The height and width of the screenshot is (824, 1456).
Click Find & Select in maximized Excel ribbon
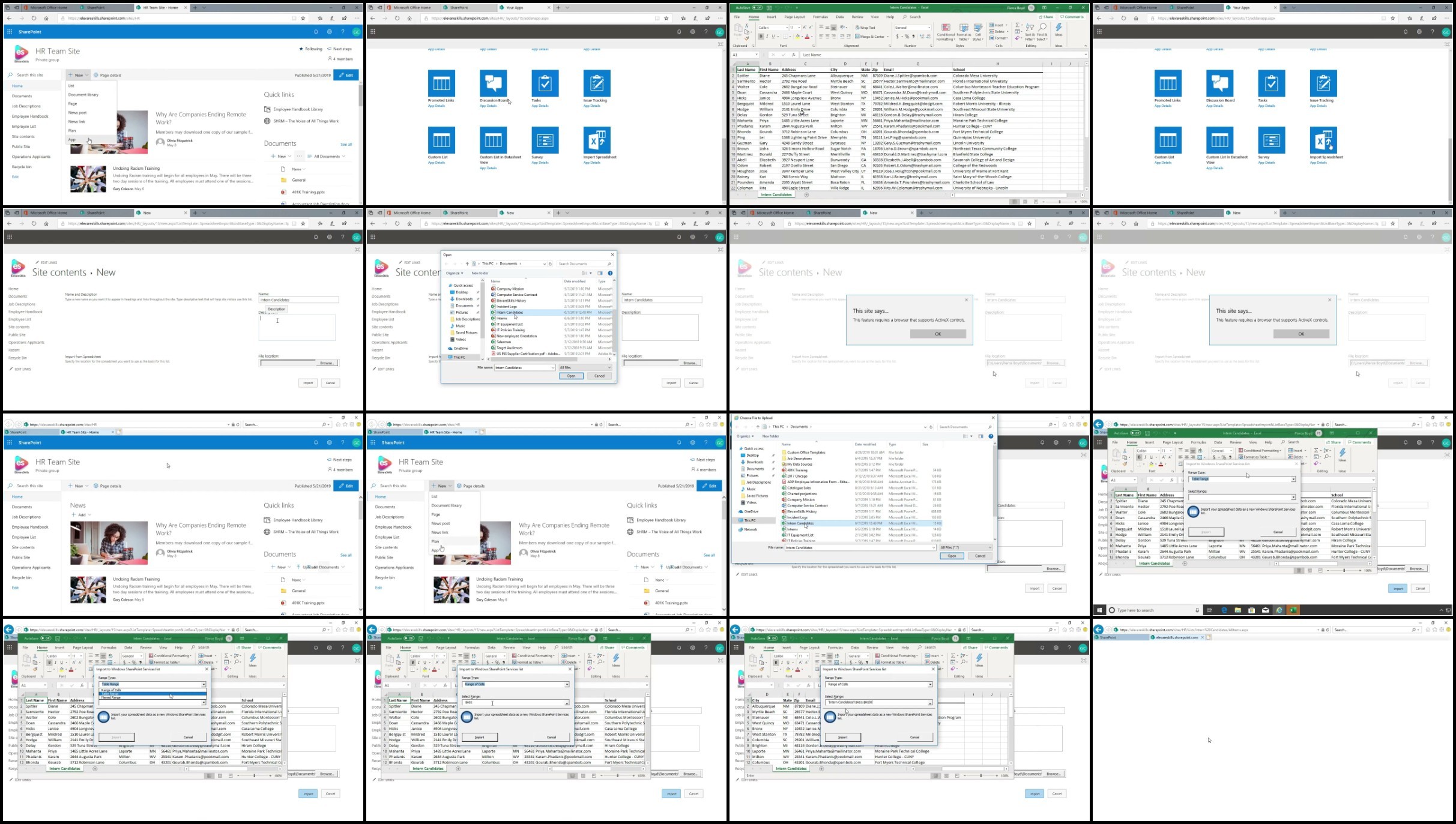pyautogui.click(x=1042, y=32)
